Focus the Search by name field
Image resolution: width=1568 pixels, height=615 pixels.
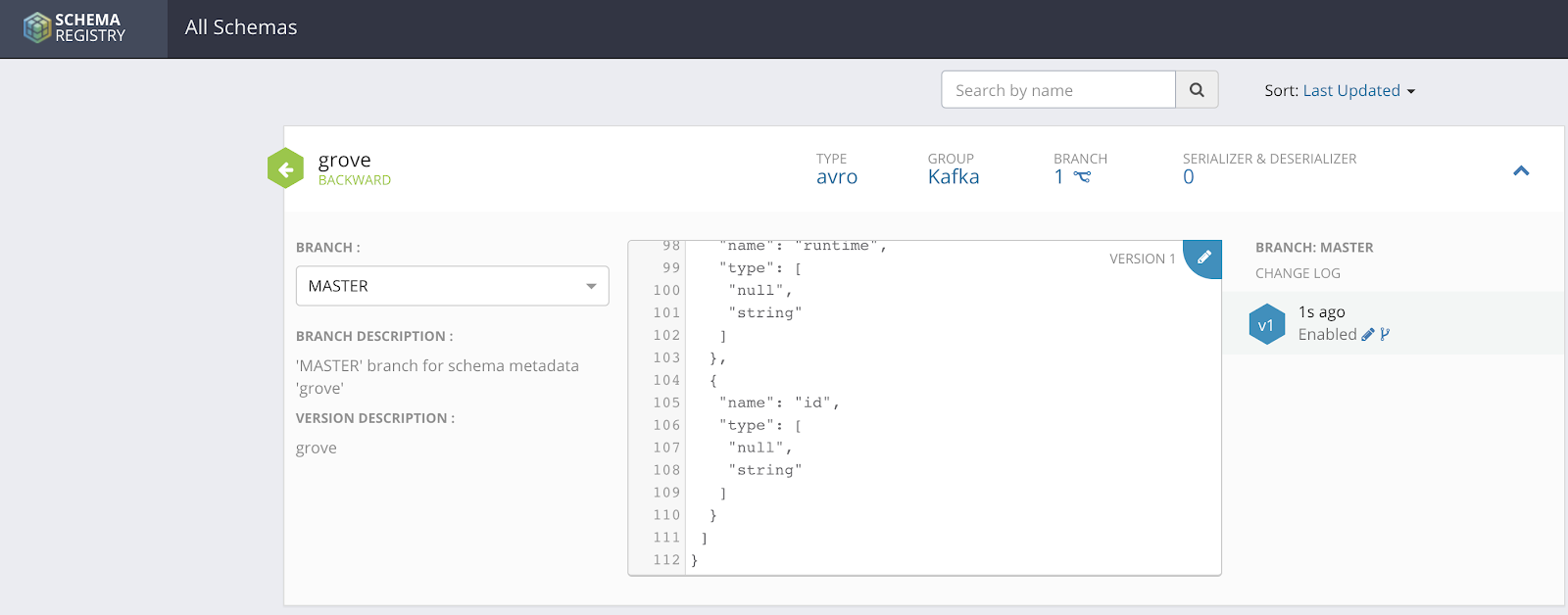[1058, 90]
